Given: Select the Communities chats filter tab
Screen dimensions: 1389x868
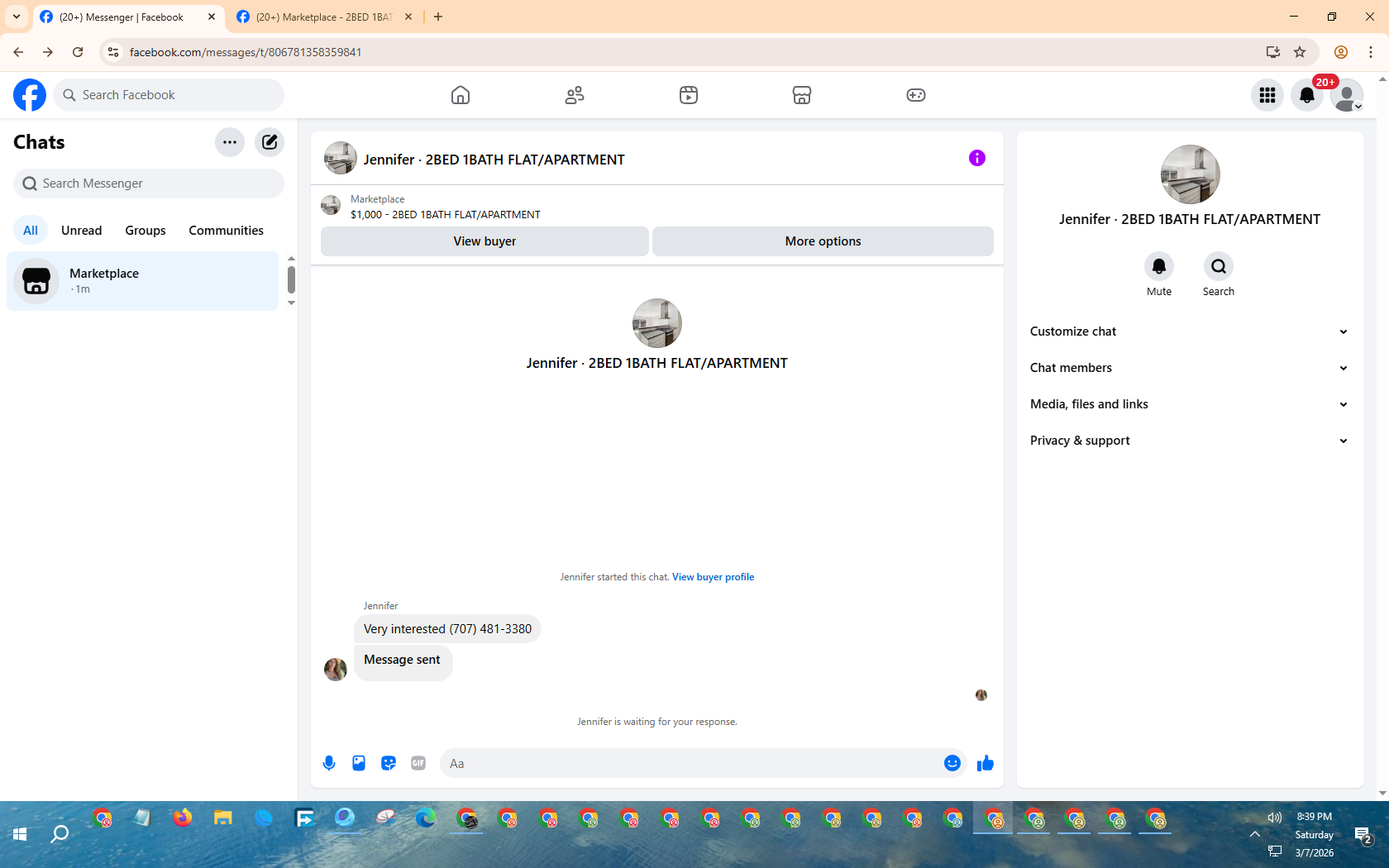Looking at the screenshot, I should pos(226,231).
